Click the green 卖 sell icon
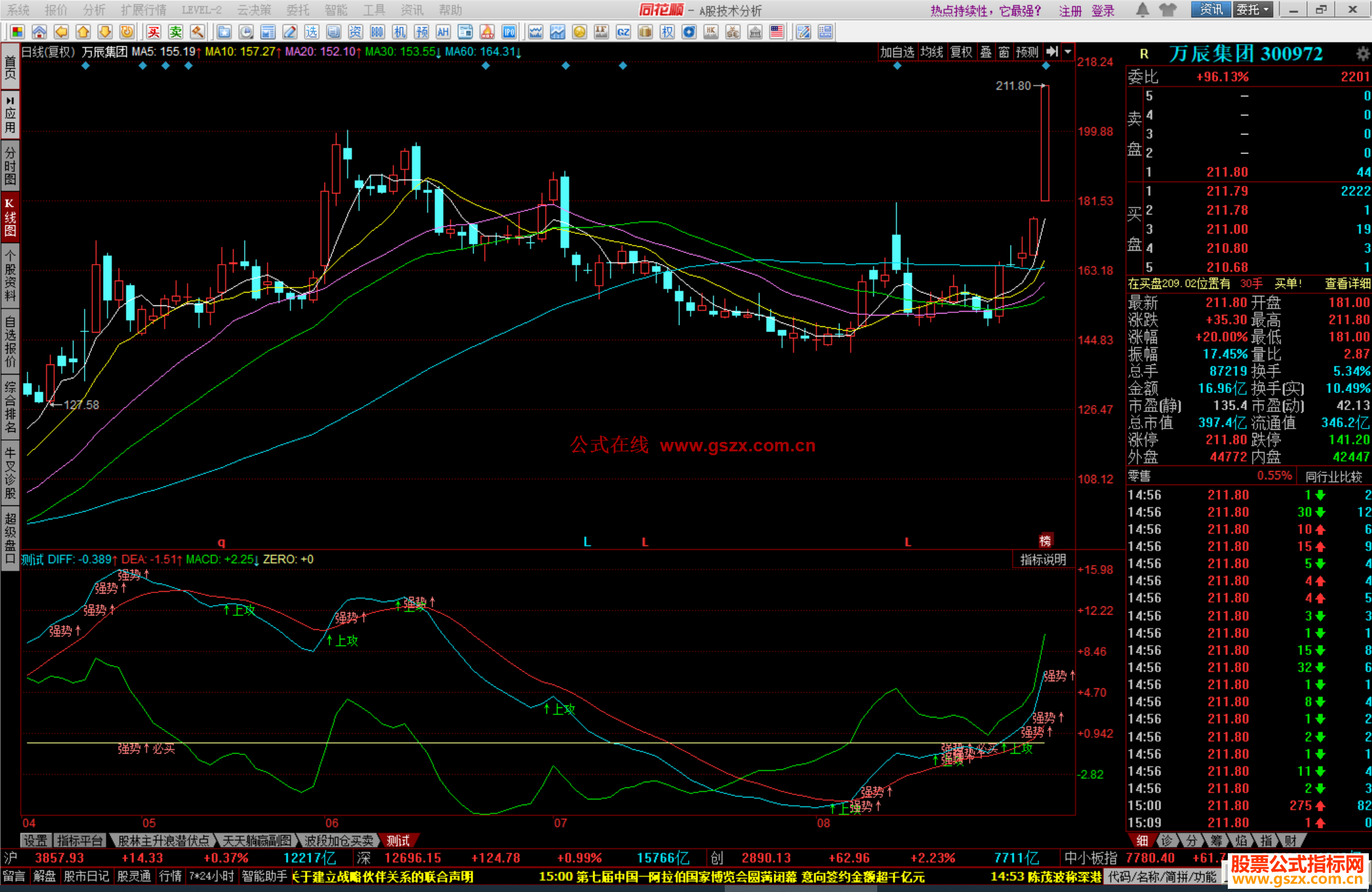This screenshot has height=892, width=1372. click(176, 32)
